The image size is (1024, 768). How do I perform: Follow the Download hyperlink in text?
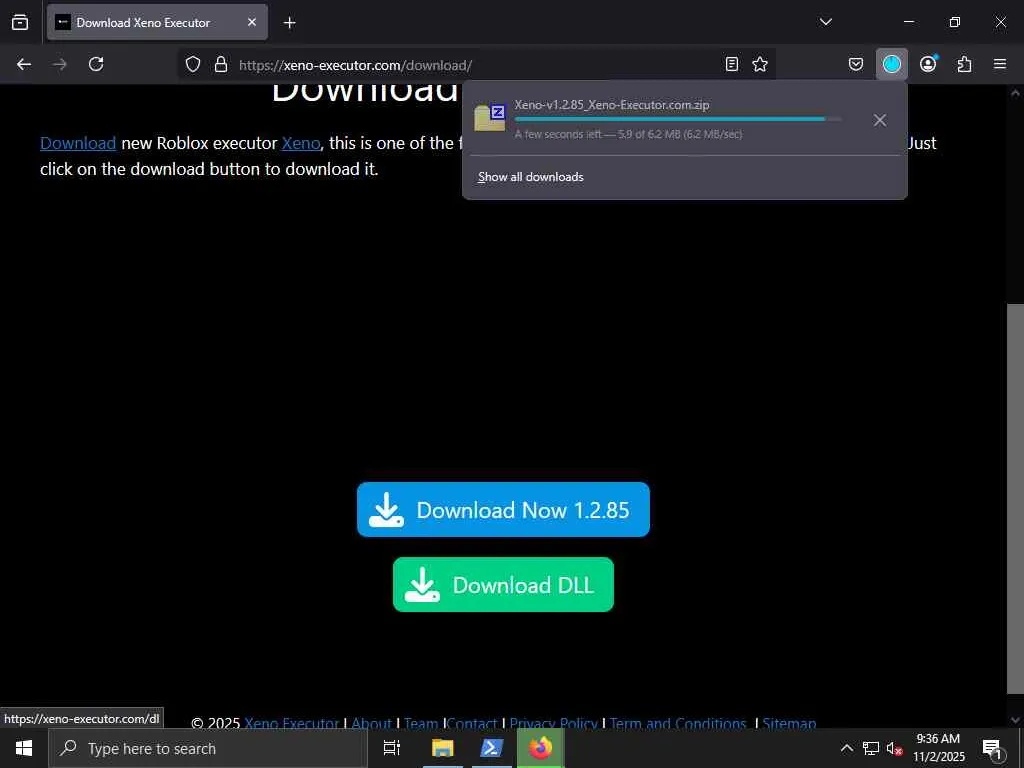click(78, 143)
